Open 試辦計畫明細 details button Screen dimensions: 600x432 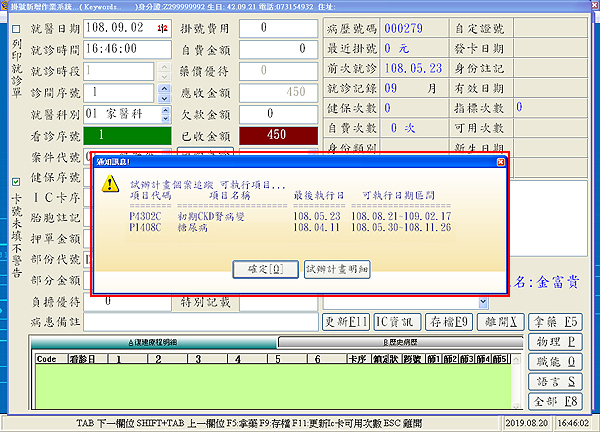(x=337, y=269)
